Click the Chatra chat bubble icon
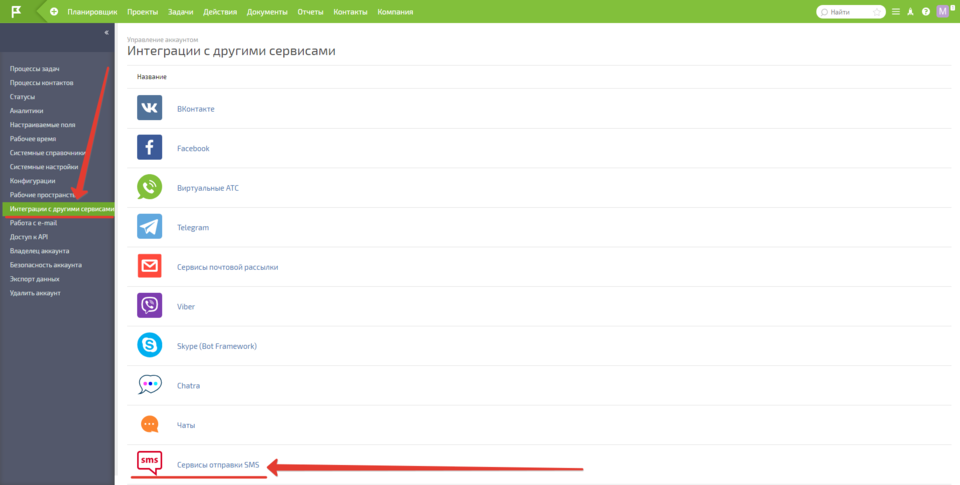The height and width of the screenshot is (485, 960). [x=149, y=385]
